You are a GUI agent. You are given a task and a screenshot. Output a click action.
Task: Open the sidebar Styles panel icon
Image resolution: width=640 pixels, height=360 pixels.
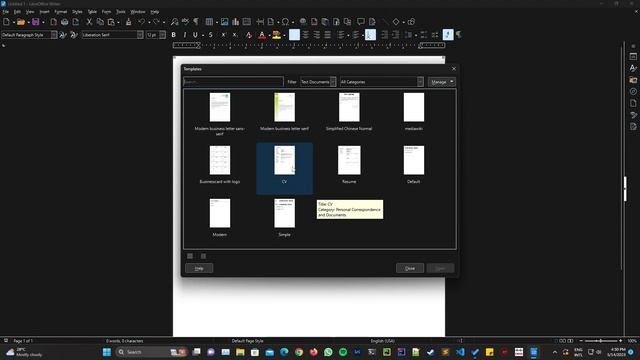coord(633,68)
